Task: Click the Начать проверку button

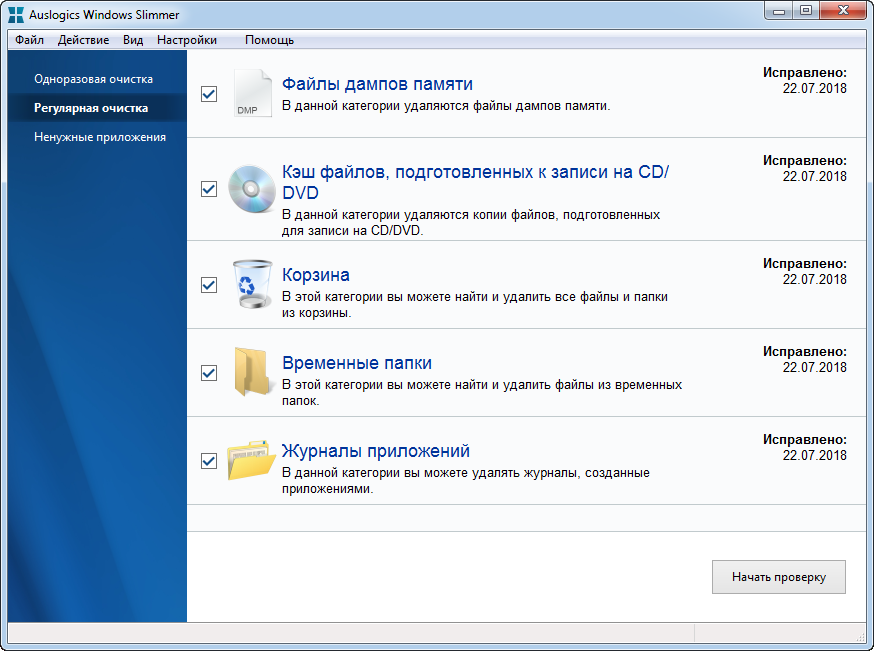Action: click(779, 577)
